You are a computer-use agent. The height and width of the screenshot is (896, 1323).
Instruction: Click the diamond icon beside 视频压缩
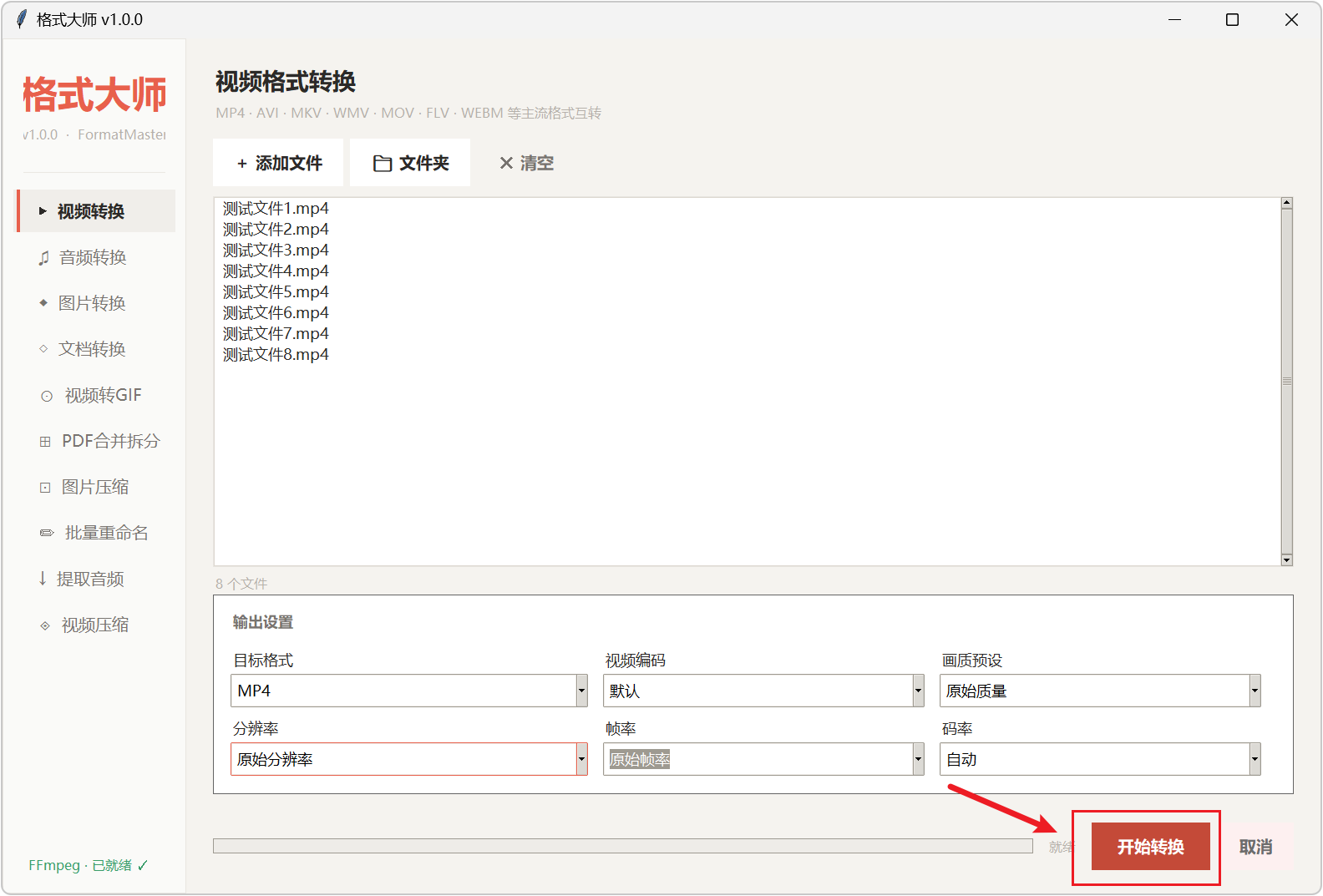pos(45,625)
